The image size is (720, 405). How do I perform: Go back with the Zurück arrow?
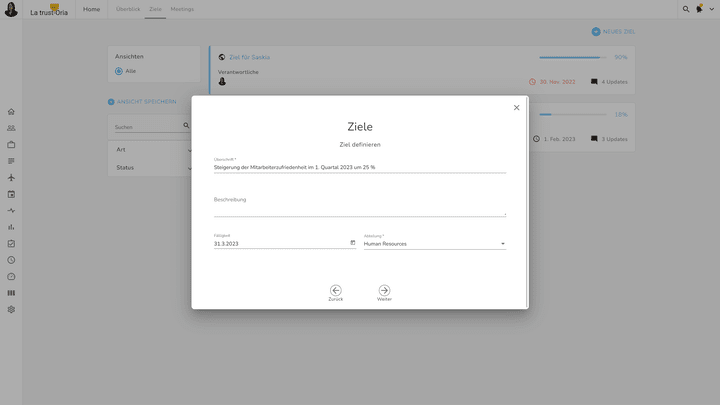tap(336, 291)
